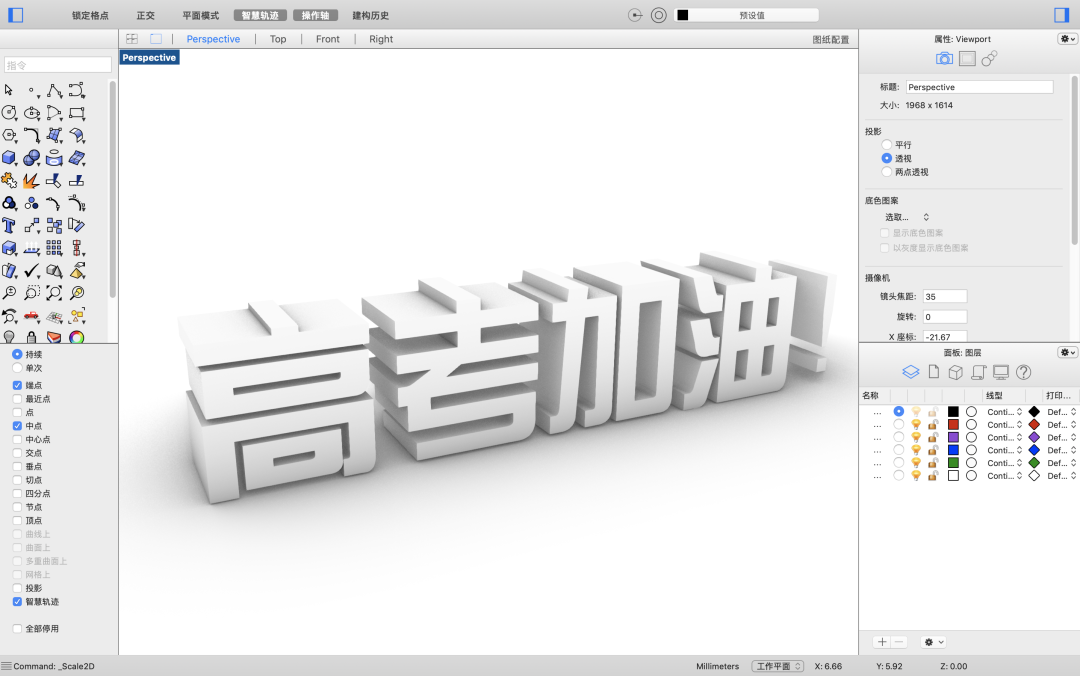This screenshot has width=1080, height=676.
Task: Switch to the Front viewport tab
Action: tap(327, 39)
